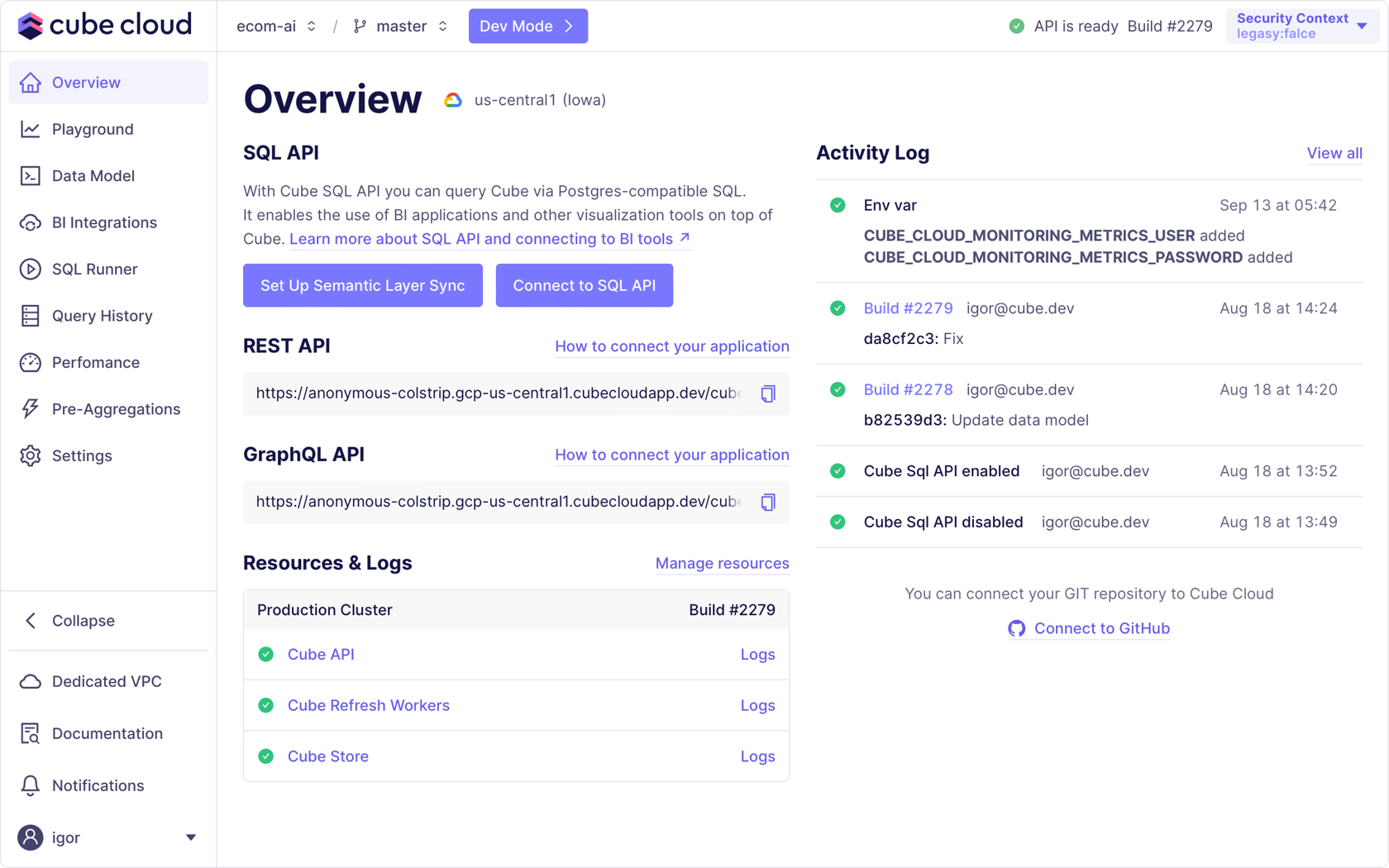Click the SQL Runner play icon
The height and width of the screenshot is (868, 1389).
click(31, 269)
